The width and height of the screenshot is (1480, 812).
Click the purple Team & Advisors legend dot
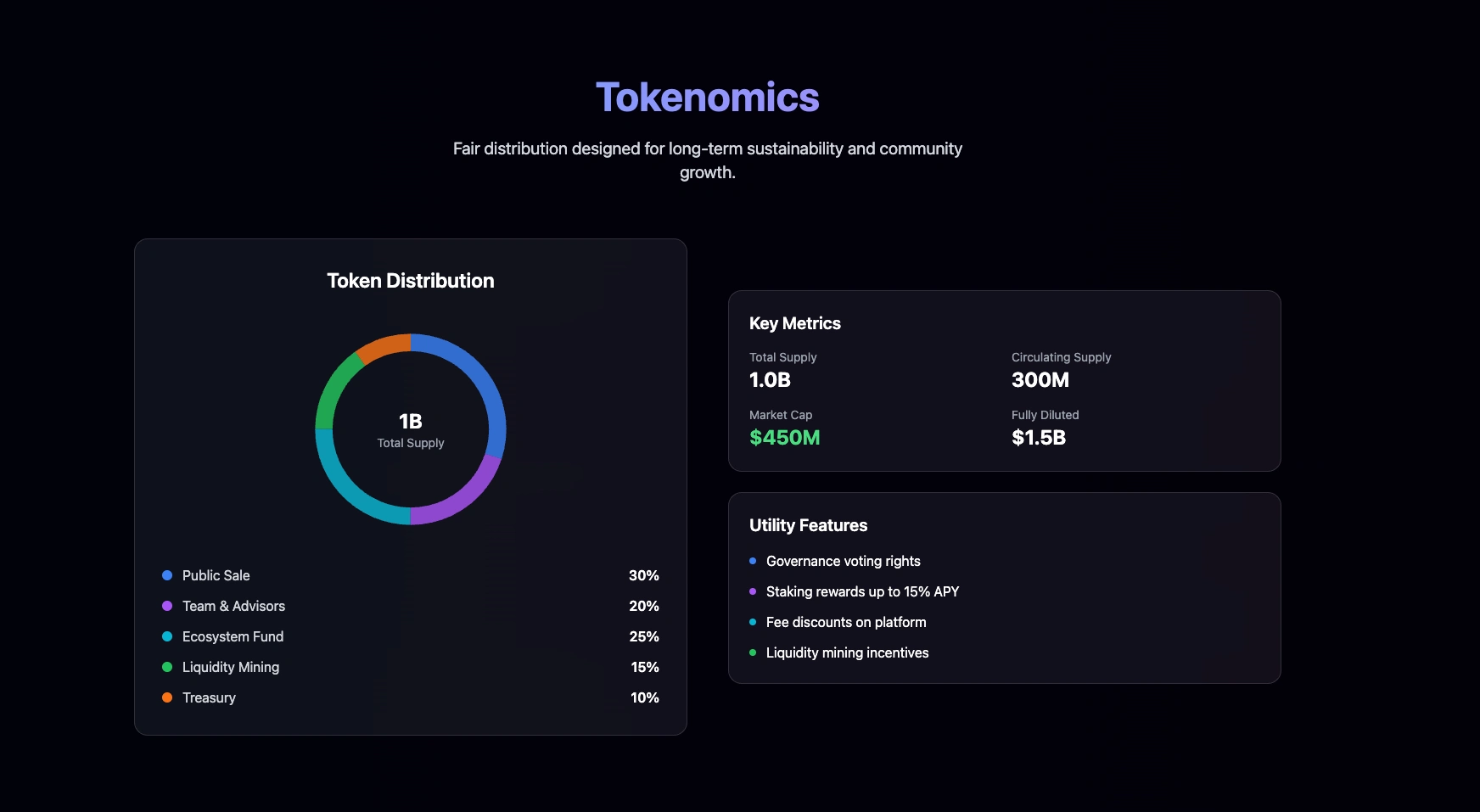point(167,606)
